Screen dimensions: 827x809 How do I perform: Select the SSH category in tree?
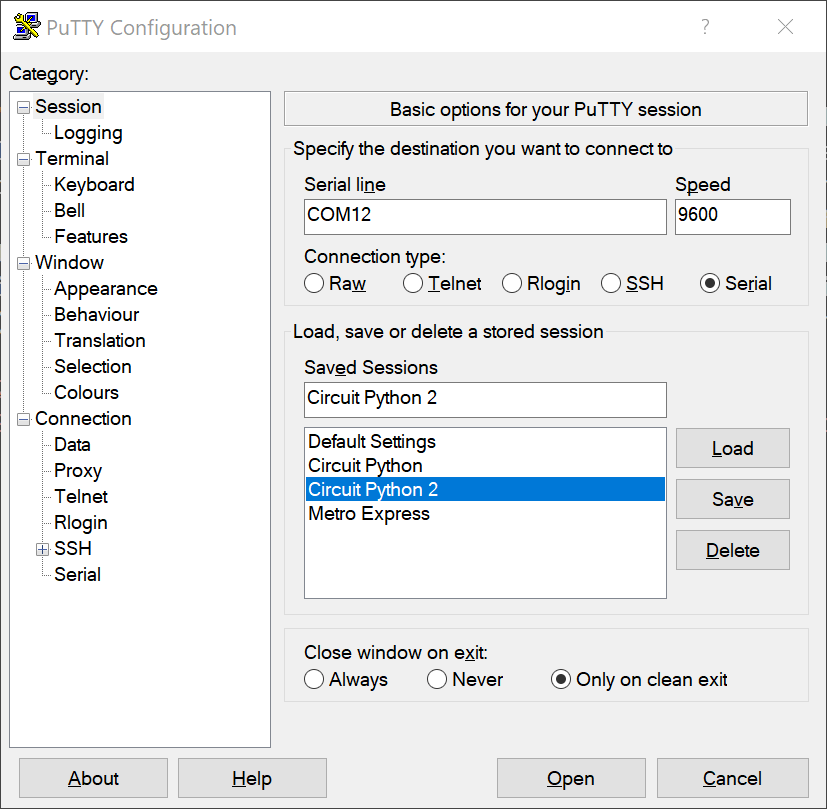point(73,548)
